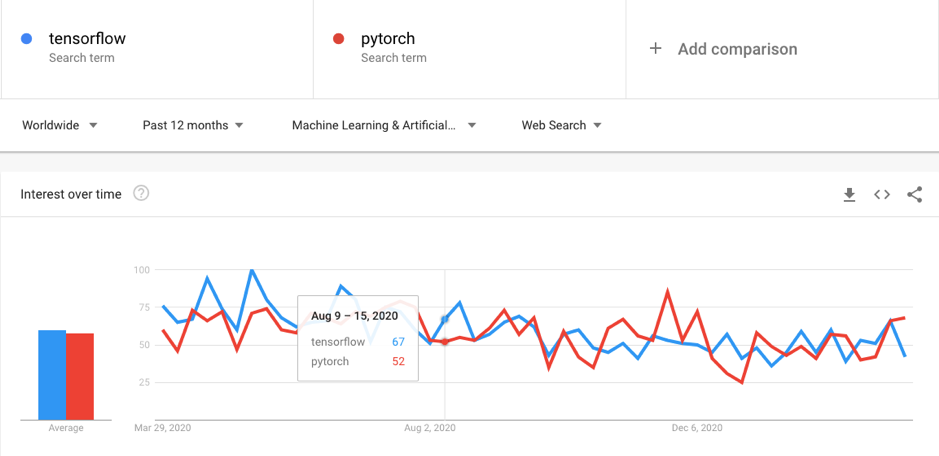Click the blue tensorflow average bar
This screenshot has width=939, height=456.
pos(52,375)
